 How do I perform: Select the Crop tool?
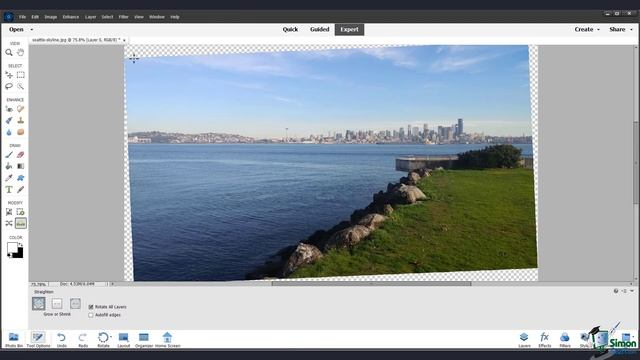click(9, 212)
